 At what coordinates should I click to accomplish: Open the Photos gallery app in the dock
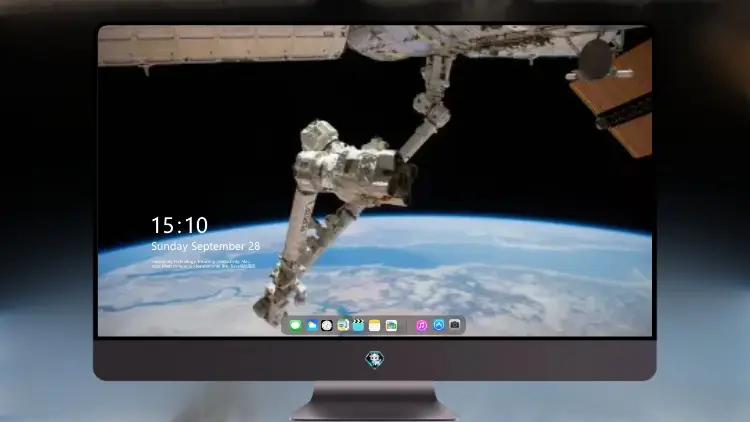tap(391, 325)
